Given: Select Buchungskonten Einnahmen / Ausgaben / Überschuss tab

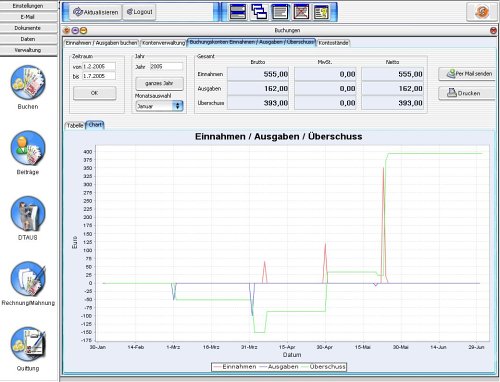Looking at the screenshot, I should click(252, 42).
